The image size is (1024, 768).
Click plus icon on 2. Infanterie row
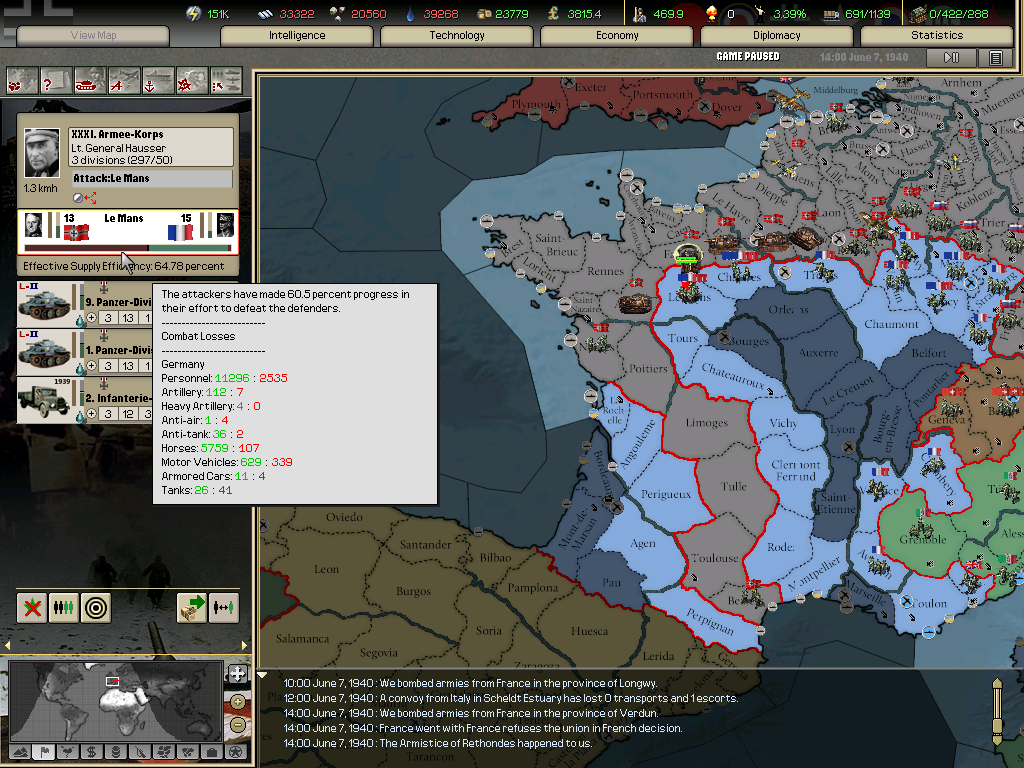[x=91, y=413]
